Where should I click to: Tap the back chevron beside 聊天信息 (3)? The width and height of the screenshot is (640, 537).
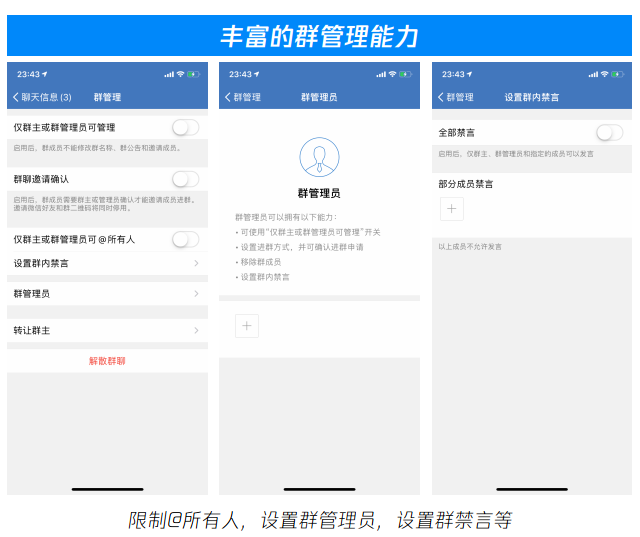point(15,97)
